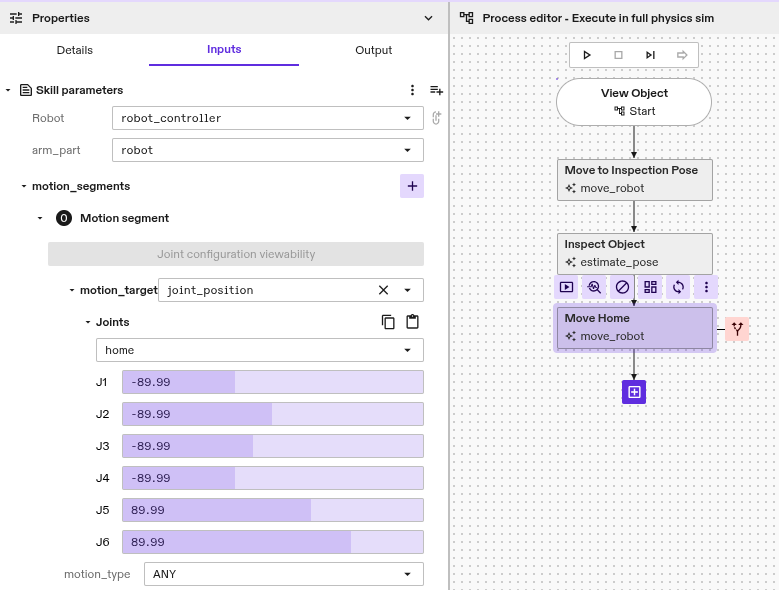Open Skill parameters three-dot options menu

tap(412, 90)
